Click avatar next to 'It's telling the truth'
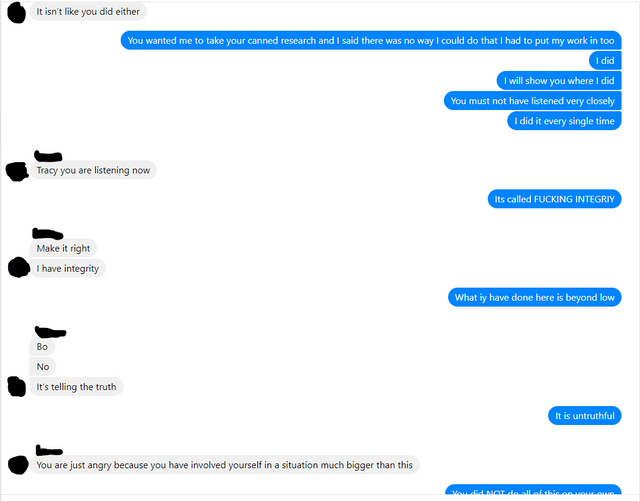 coord(17,386)
